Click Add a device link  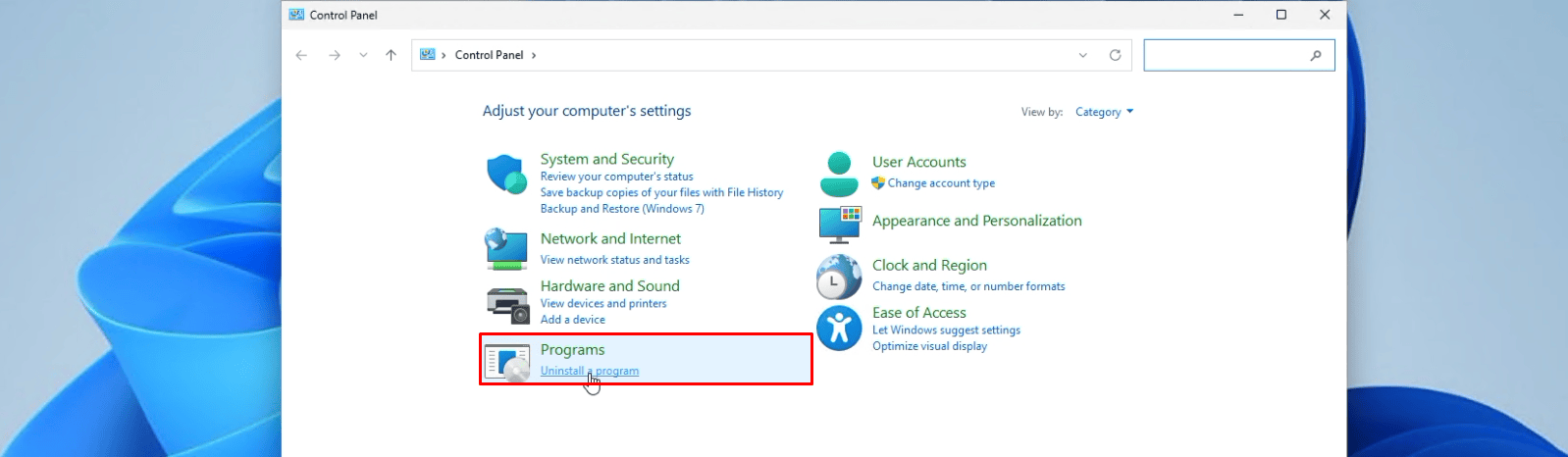tap(572, 319)
